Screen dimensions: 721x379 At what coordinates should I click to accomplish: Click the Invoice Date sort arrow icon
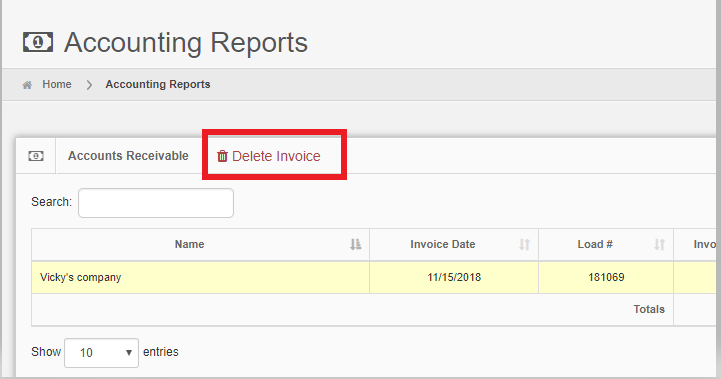525,244
